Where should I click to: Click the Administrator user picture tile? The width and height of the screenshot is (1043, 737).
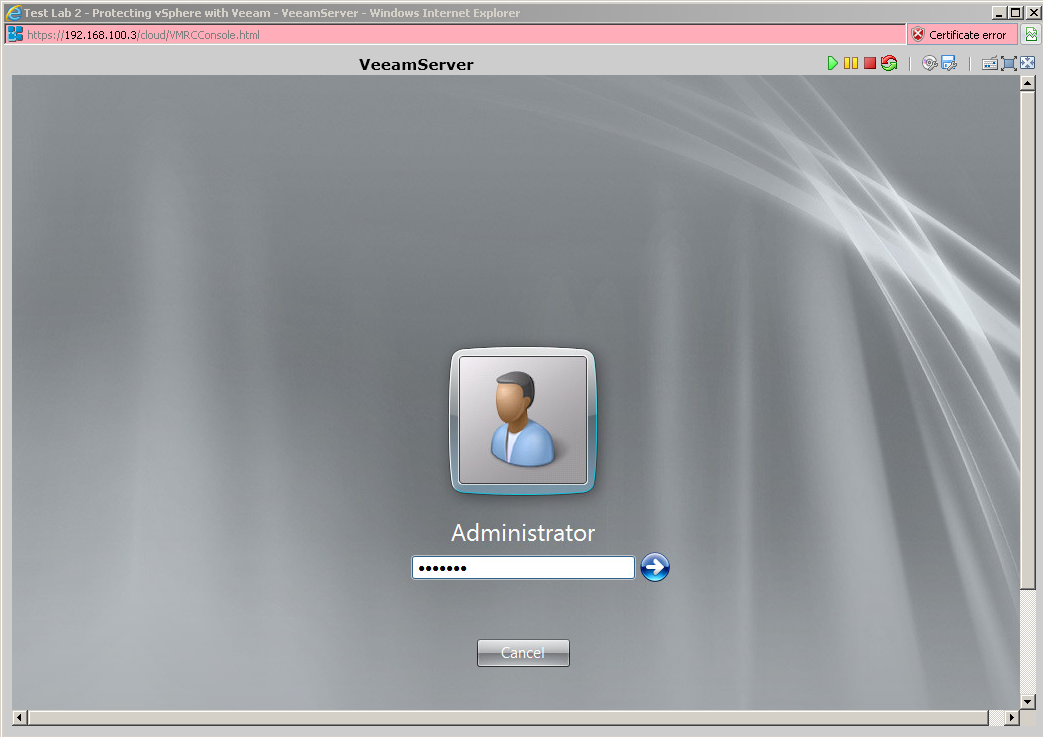point(523,420)
